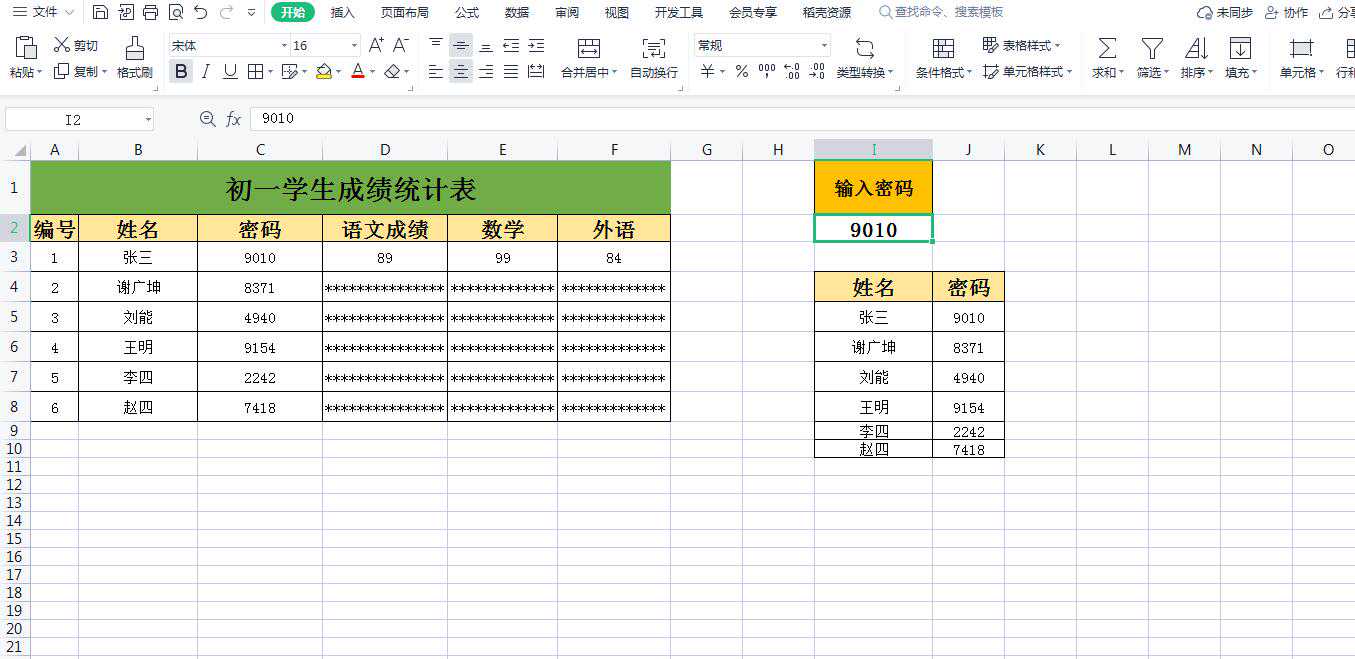The image size is (1355, 659).
Task: Click the 协作 (Collaborate) button
Action: [1286, 12]
